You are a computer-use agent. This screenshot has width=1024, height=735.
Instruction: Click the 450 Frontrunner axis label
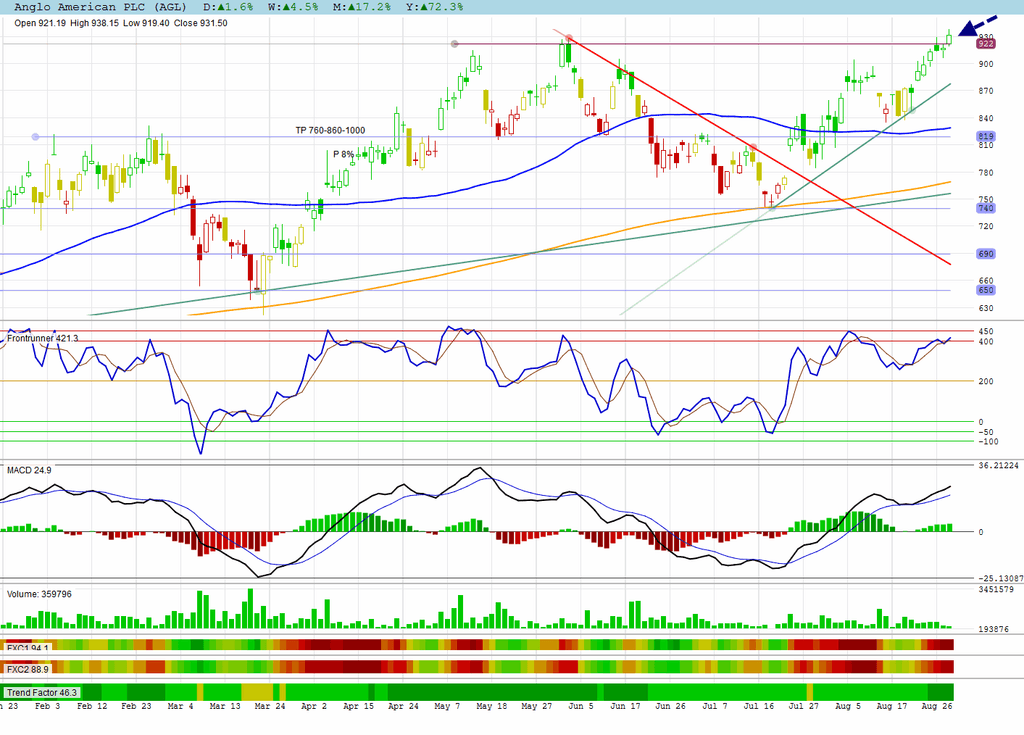pos(985,331)
